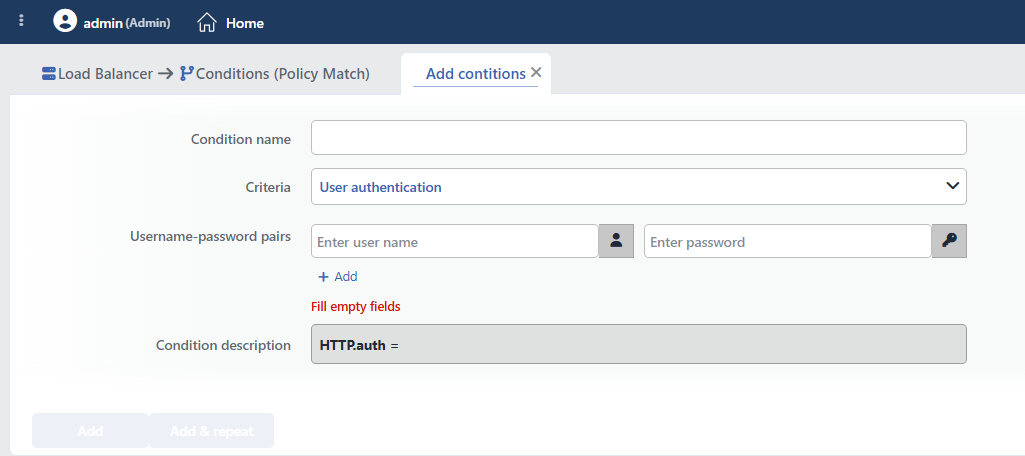Focus the Enter user name field
This screenshot has height=456, width=1025.
455,241
